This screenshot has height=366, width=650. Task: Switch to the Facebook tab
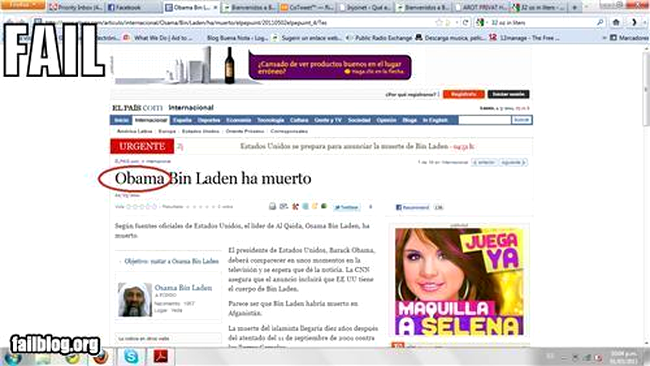(x=133, y=7)
